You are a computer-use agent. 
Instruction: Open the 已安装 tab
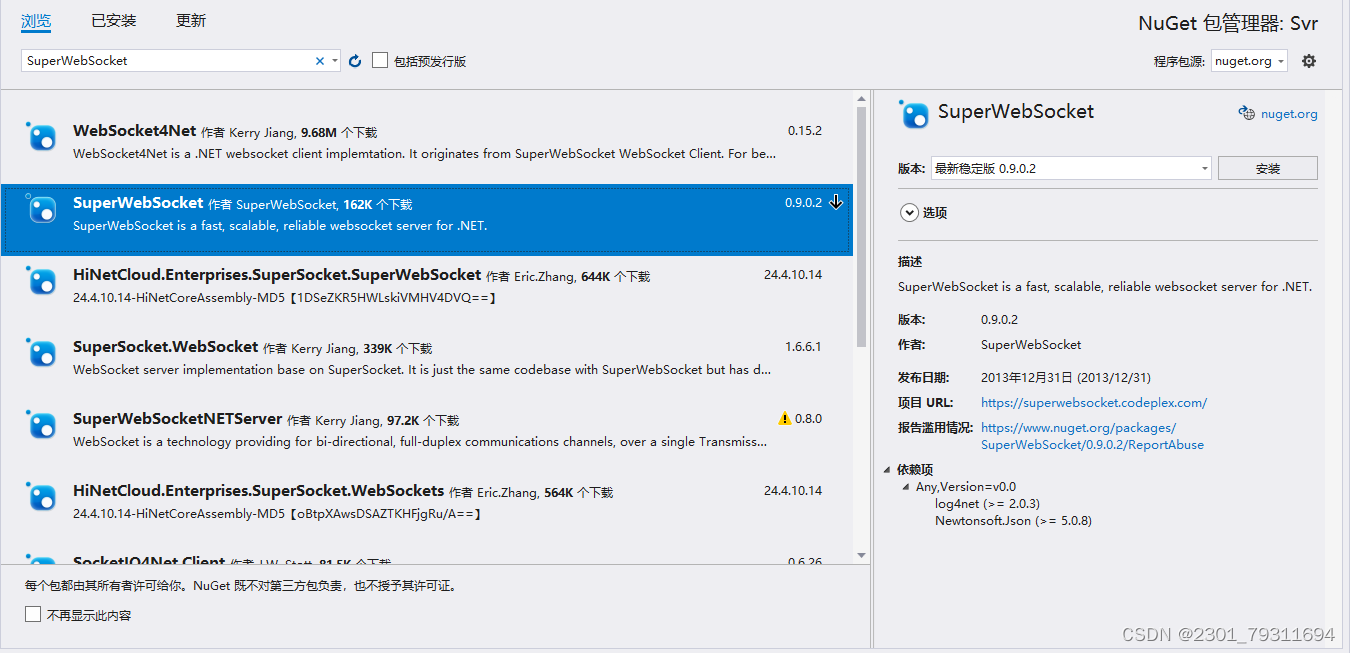coord(114,20)
